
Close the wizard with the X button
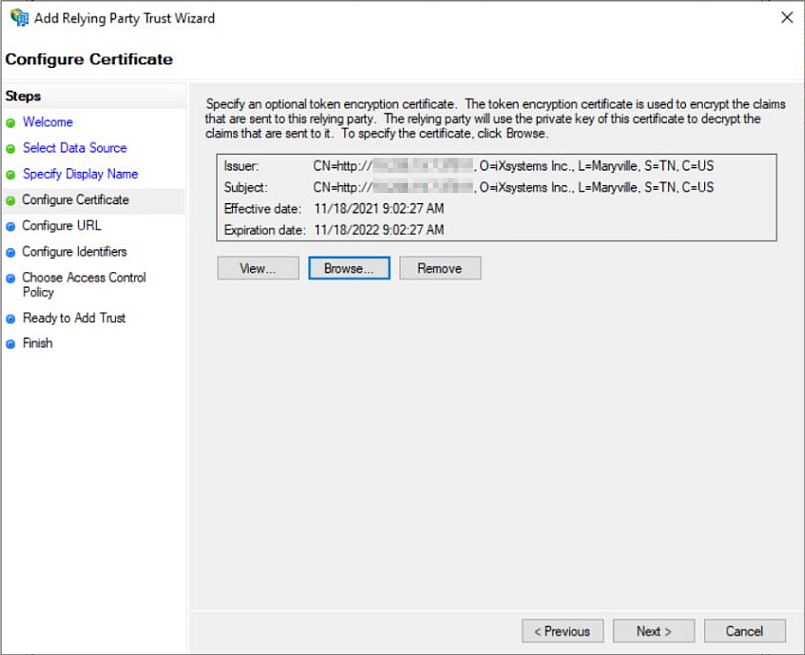(787, 17)
